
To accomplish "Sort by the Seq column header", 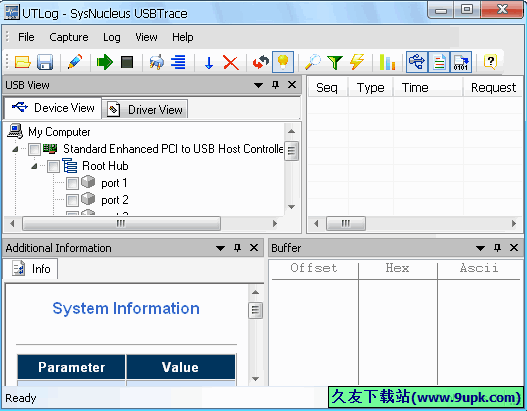I will pos(328,88).
